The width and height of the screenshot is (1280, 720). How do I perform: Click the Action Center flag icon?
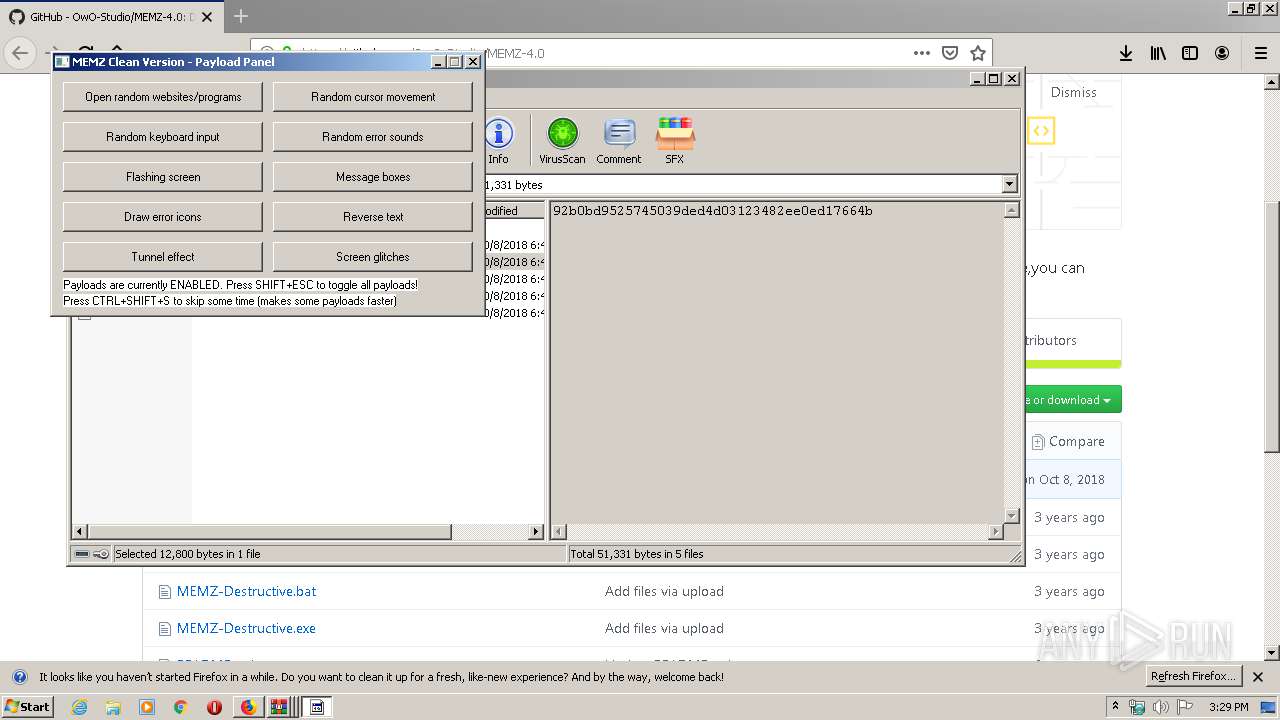click(1186, 707)
